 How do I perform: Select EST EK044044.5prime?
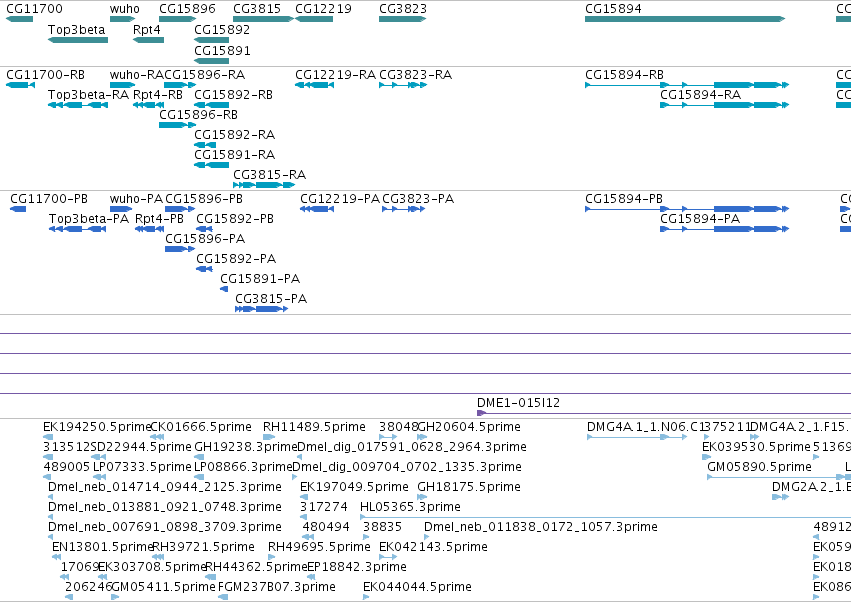pos(417,587)
